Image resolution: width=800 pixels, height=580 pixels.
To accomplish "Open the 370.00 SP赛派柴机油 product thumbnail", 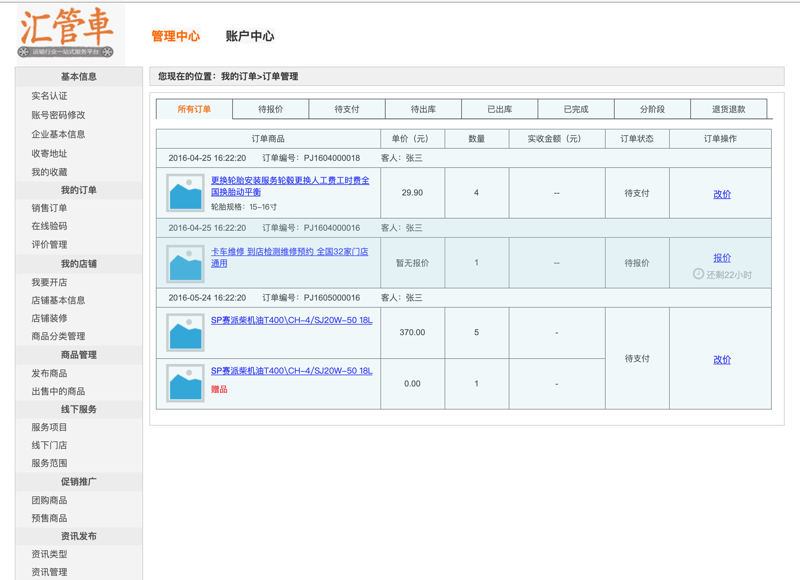I will [185, 333].
